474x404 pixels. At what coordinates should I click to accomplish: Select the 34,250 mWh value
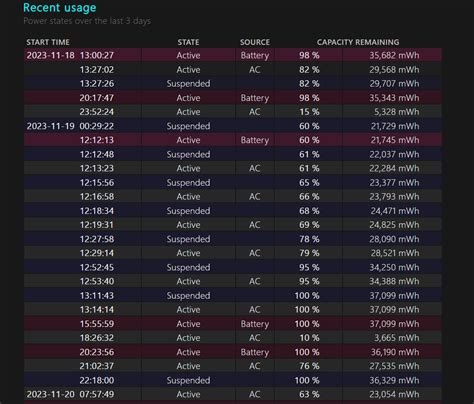pyautogui.click(x=394, y=267)
